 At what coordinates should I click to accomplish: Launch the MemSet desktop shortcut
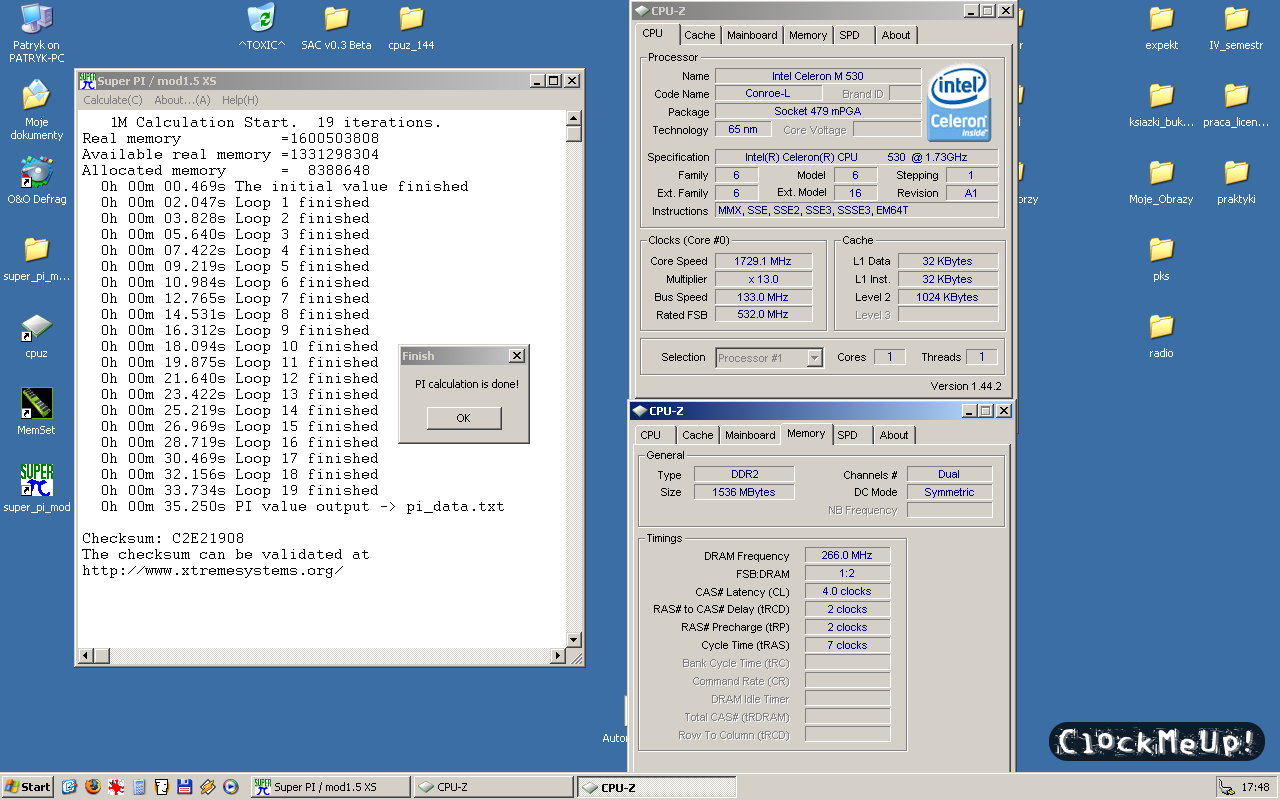point(37,412)
